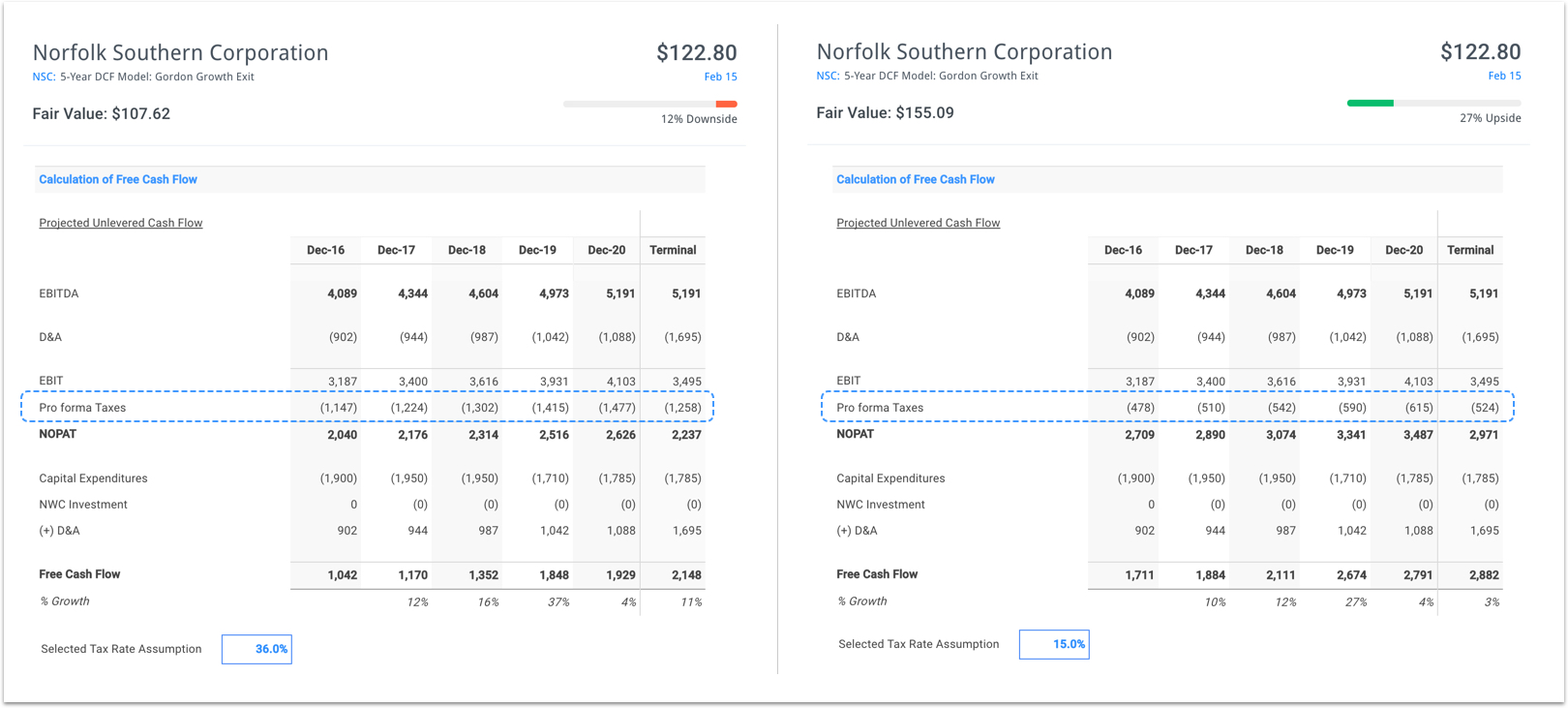Click Dec-16 column header in left table
The height and width of the screenshot is (708, 1568).
point(325,250)
